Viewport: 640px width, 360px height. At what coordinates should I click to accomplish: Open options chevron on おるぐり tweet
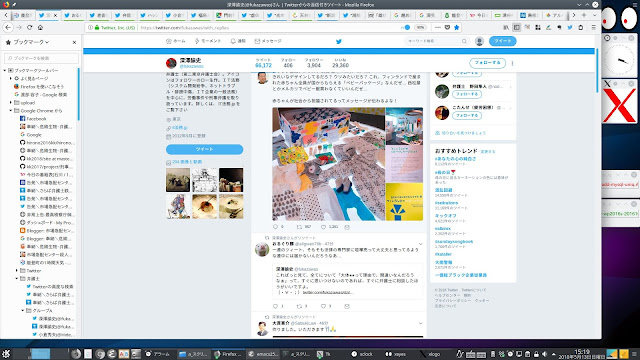(x=420, y=244)
